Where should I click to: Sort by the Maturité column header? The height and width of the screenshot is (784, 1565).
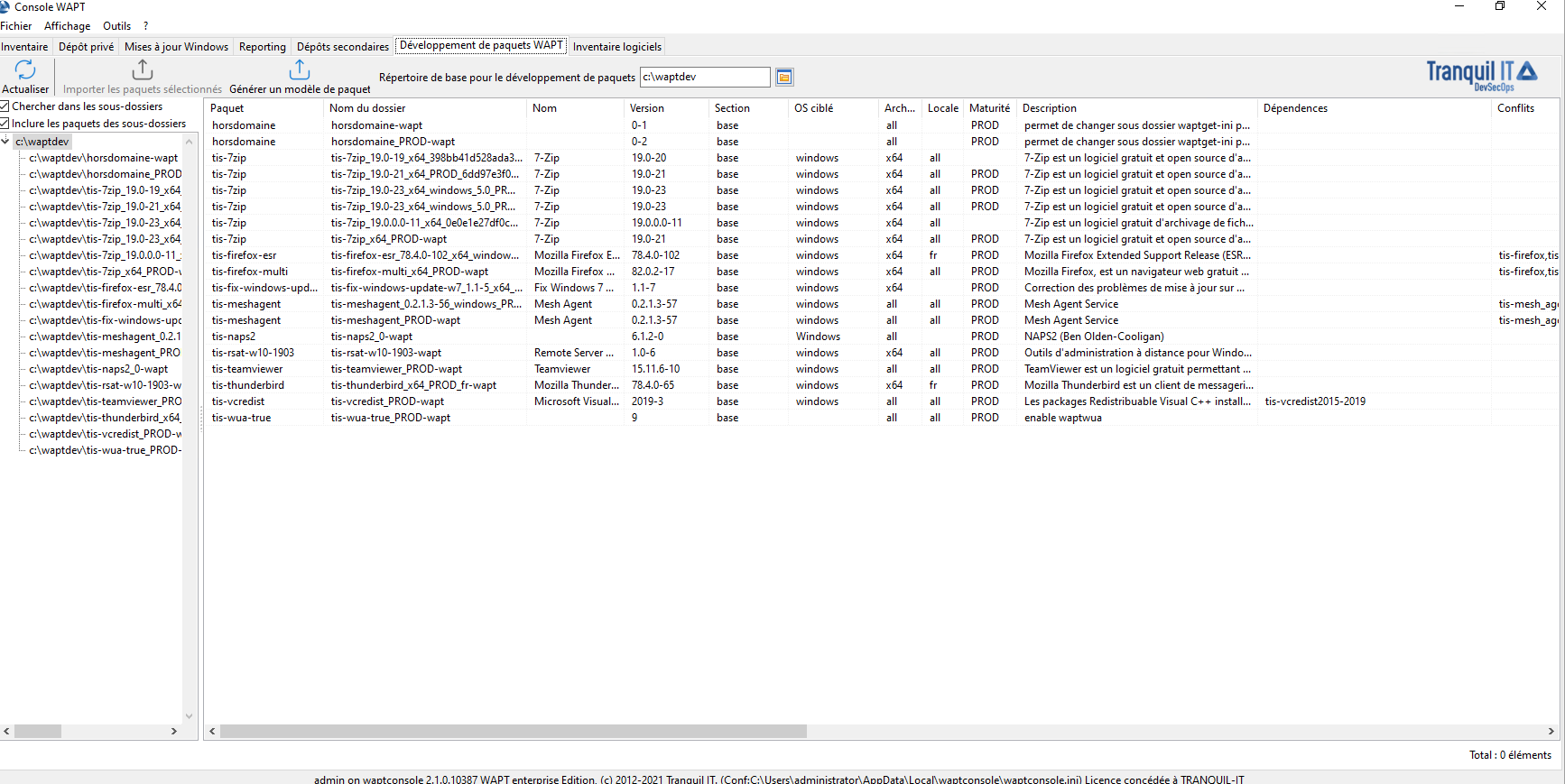pos(990,108)
